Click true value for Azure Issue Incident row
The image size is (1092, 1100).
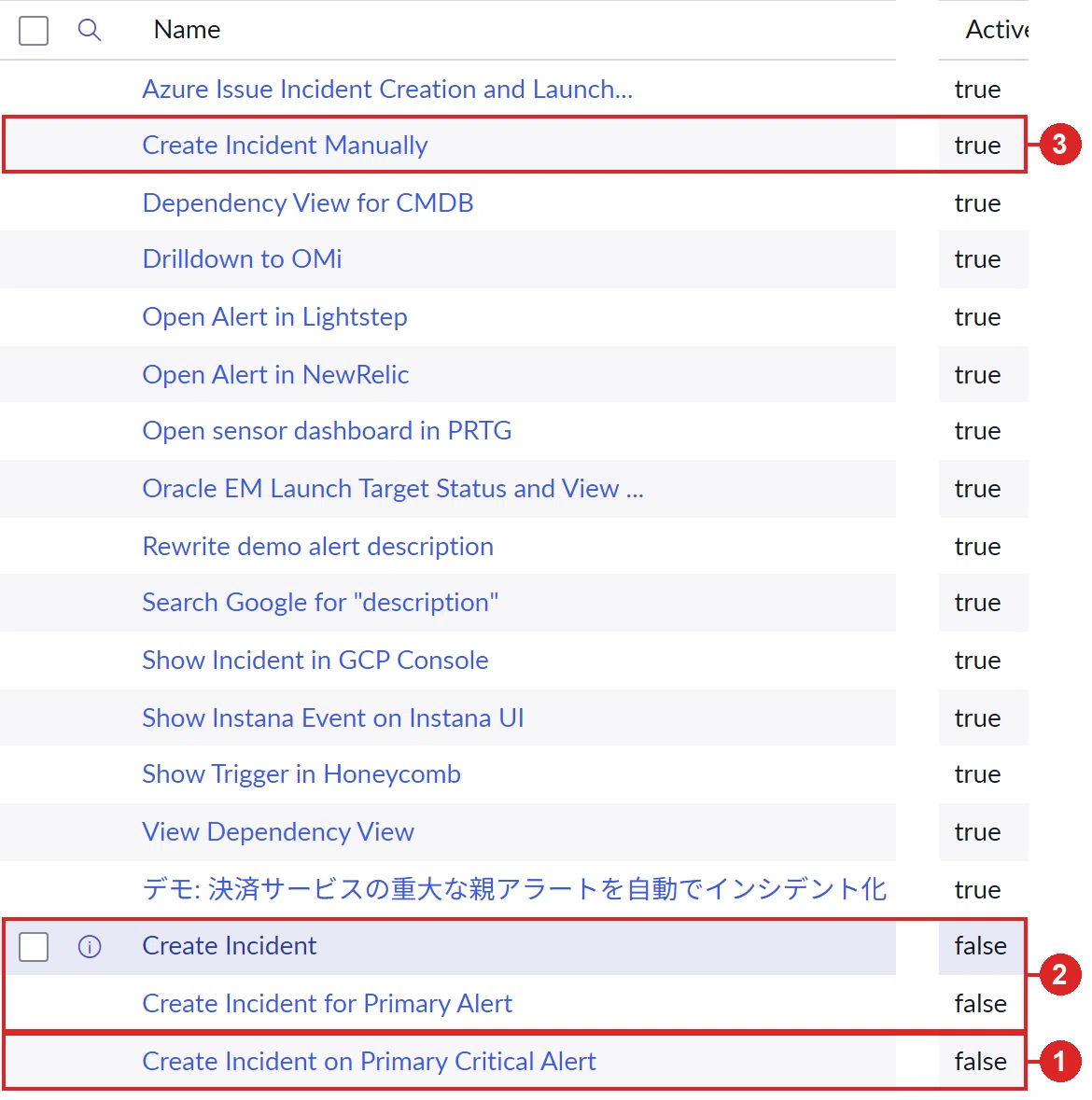point(977,89)
